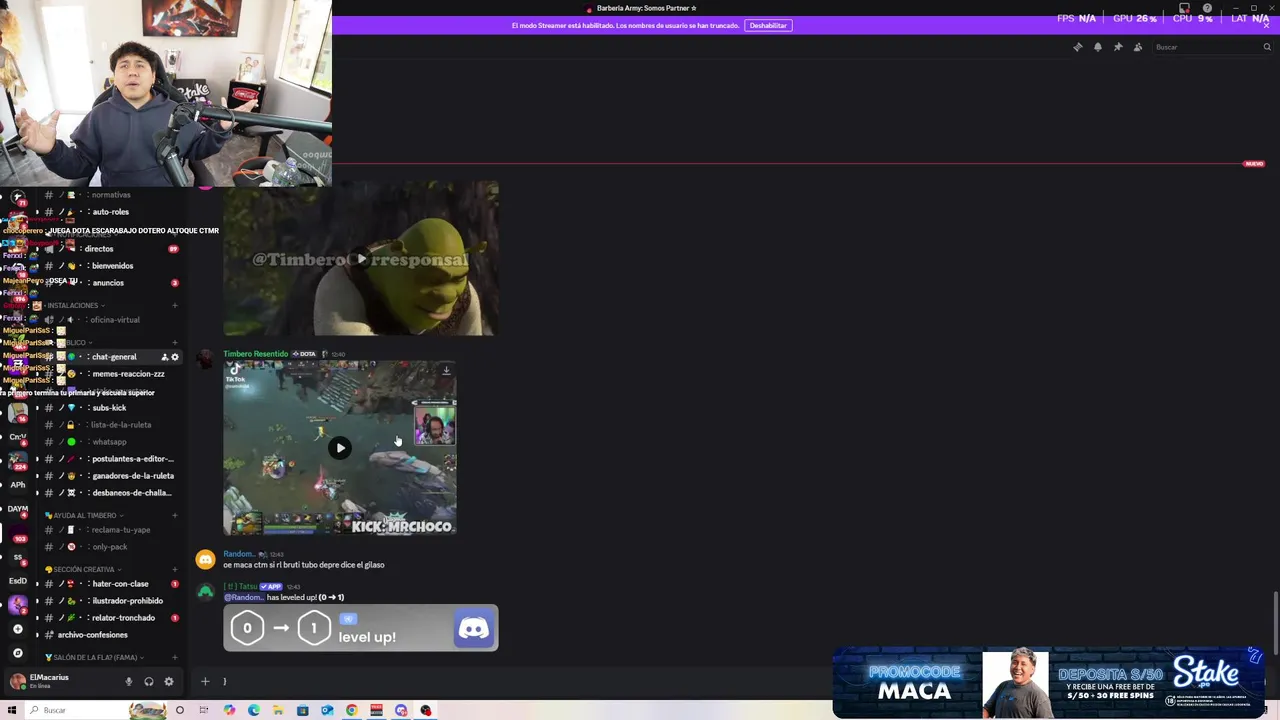Click Add a Server plus icon in server rail
This screenshot has height=720, width=1280.
pos(18,629)
